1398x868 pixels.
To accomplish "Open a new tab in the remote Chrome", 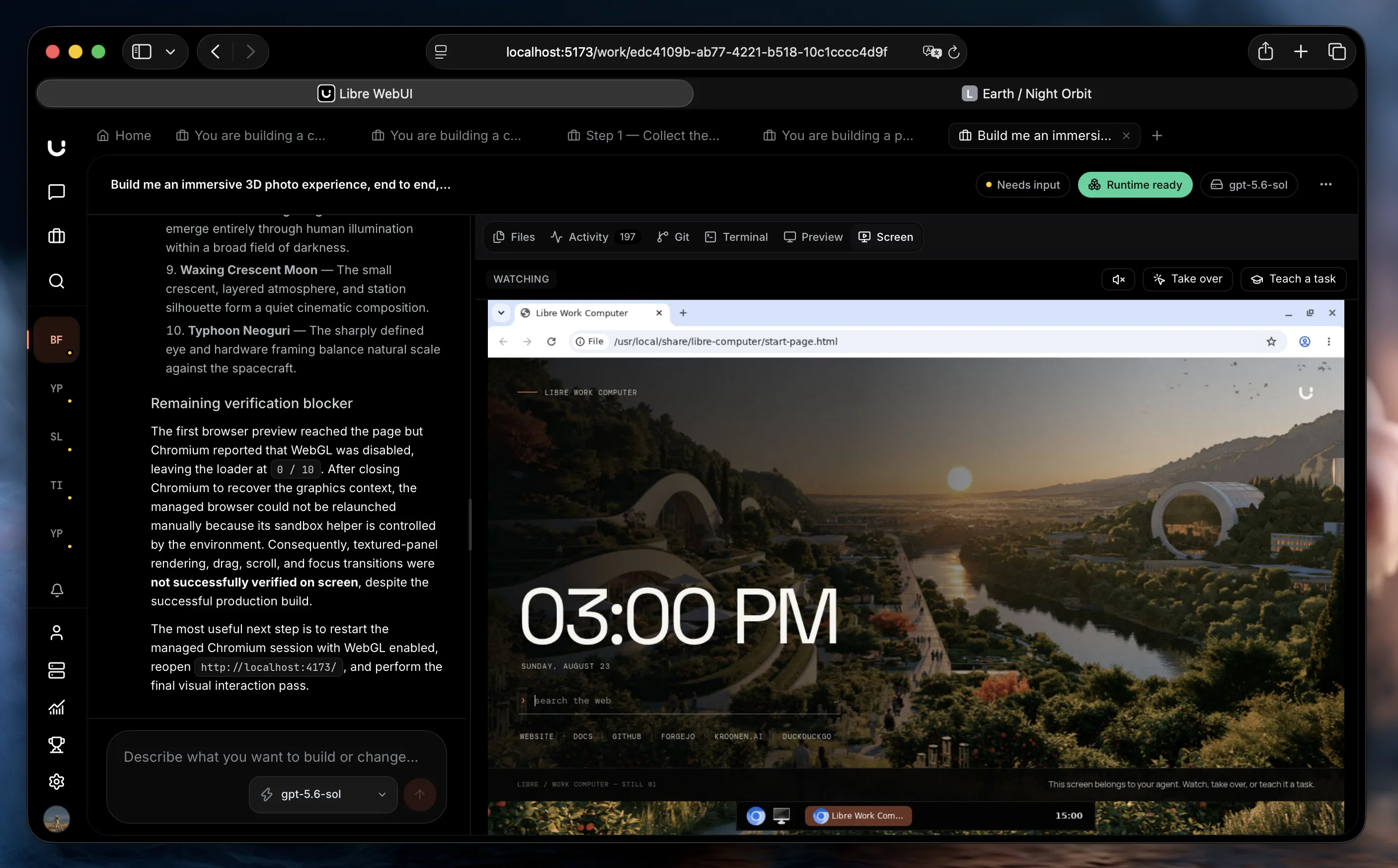I will (x=683, y=313).
